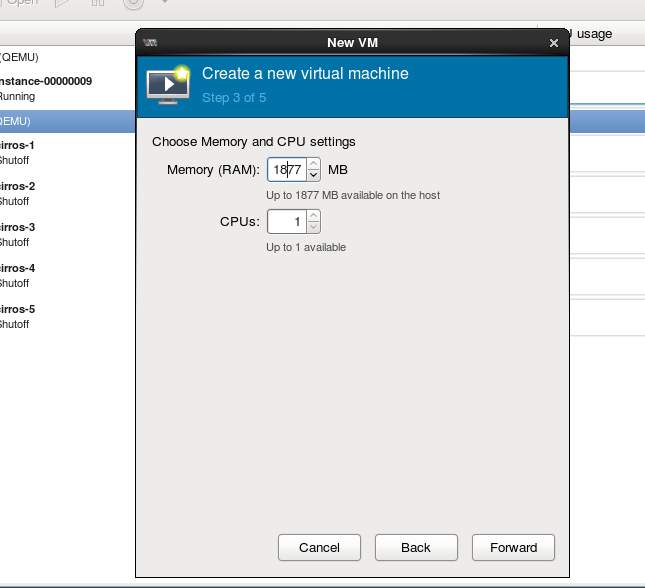Click the virtual machine monitor icon in header

click(168, 84)
